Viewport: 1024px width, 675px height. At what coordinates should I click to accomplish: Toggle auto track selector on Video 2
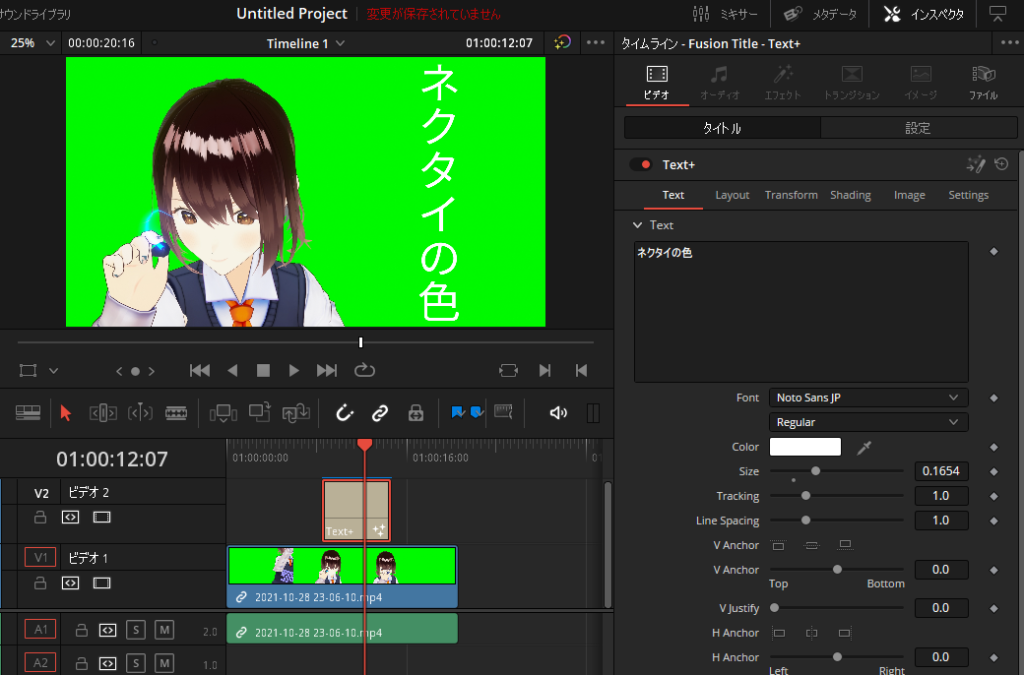click(x=70, y=518)
